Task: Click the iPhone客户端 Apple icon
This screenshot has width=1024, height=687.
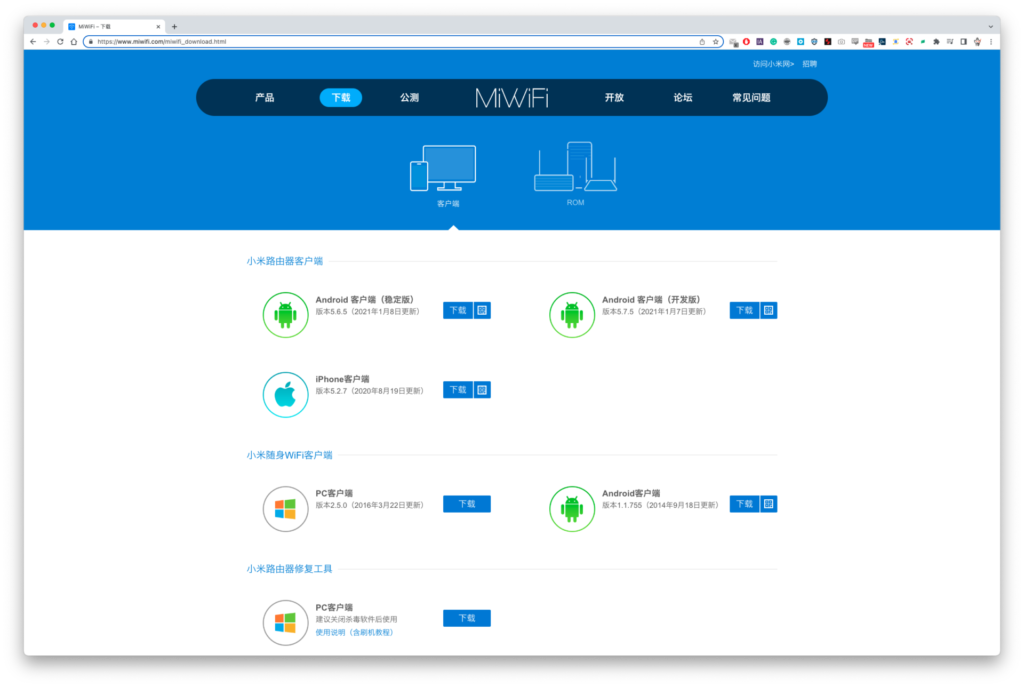Action: (285, 394)
